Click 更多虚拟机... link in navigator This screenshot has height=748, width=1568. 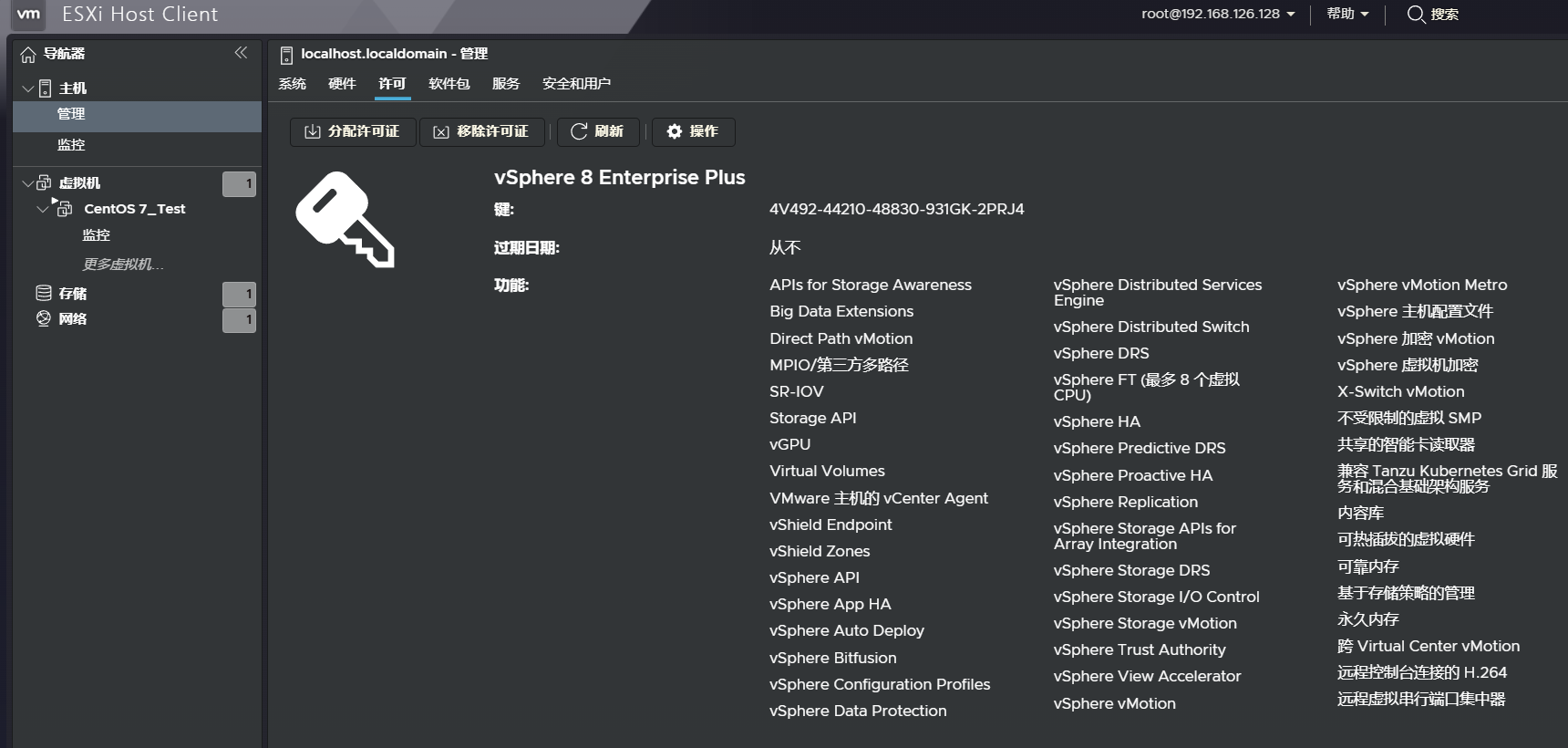coord(123,265)
